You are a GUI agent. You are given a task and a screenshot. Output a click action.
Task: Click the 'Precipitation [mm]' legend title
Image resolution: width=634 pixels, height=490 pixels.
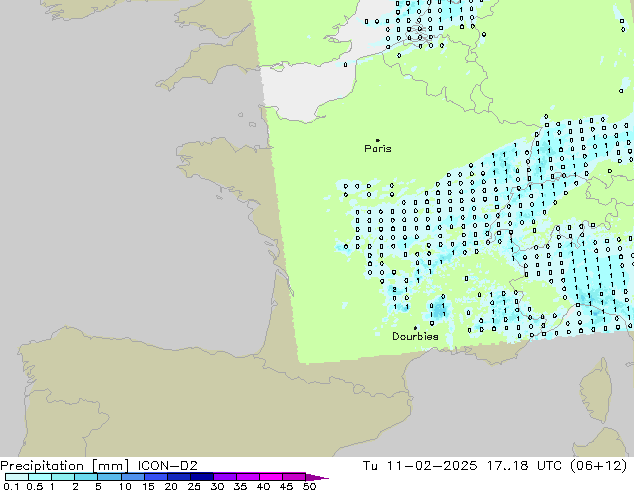click(65, 466)
